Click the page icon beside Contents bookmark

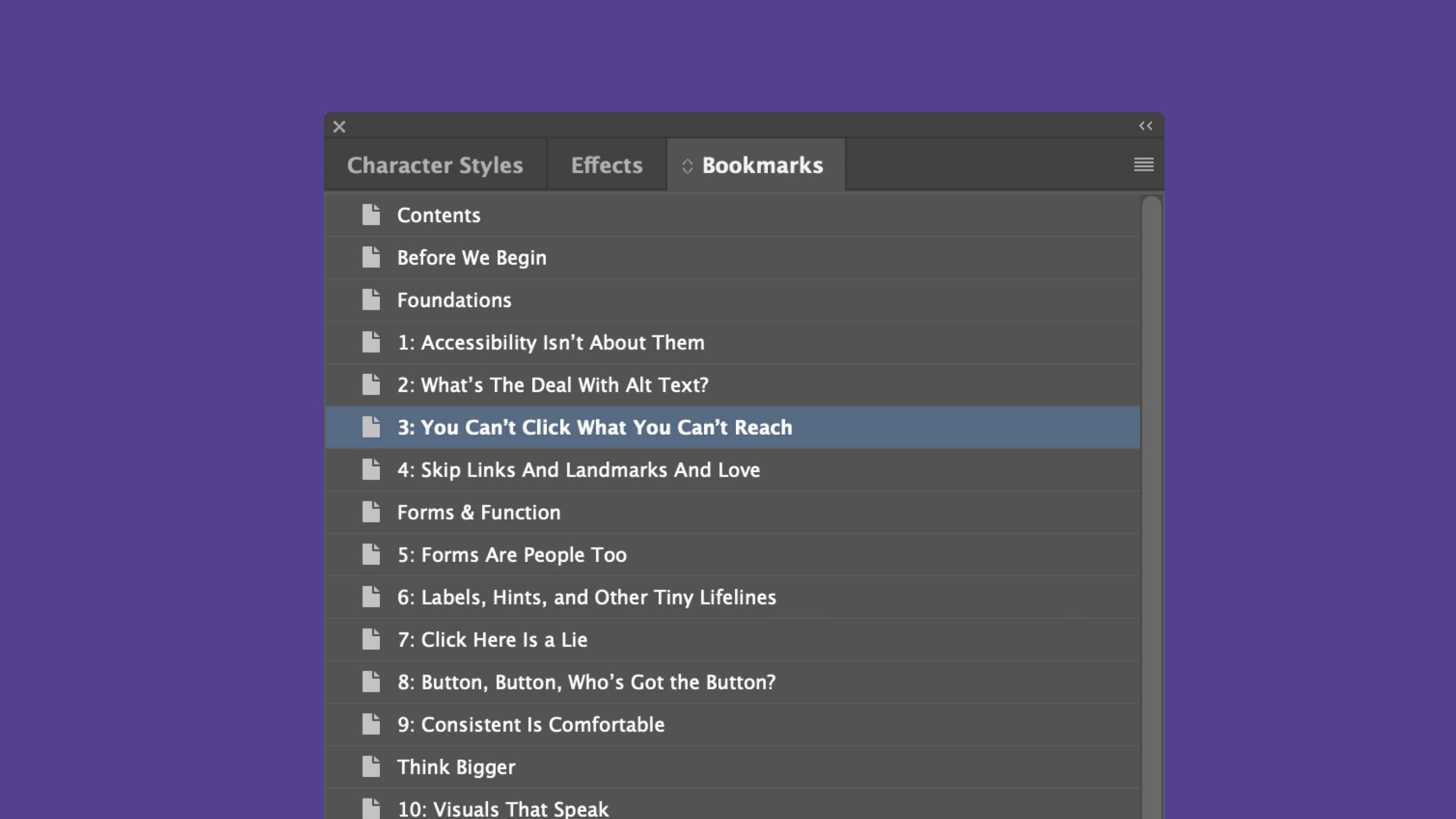[371, 215]
